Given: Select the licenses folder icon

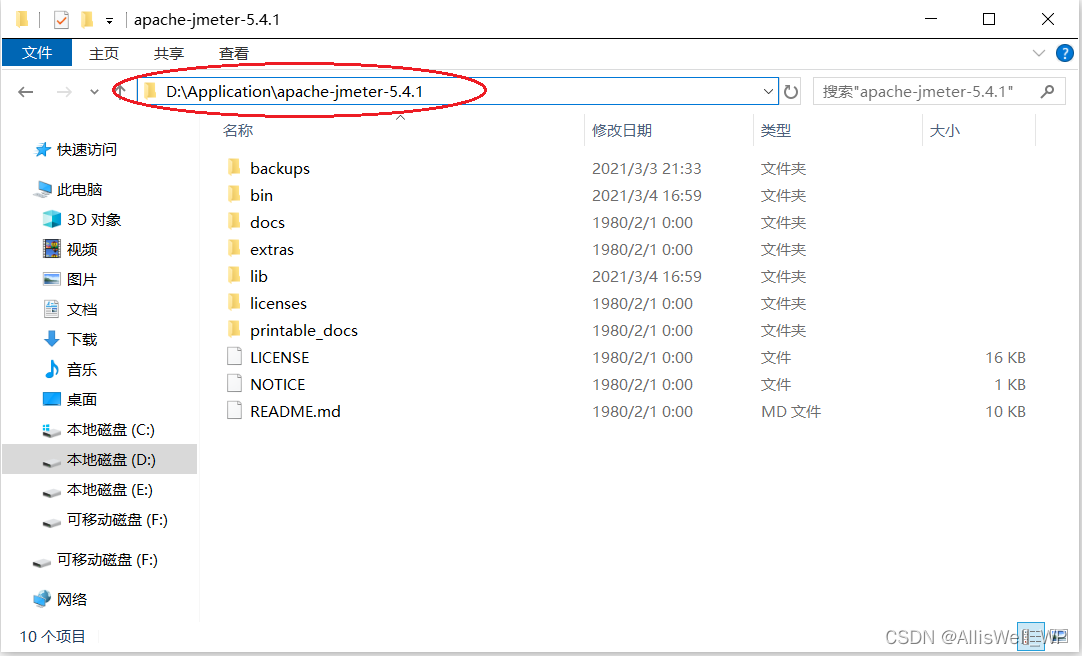Looking at the screenshot, I should click(x=235, y=302).
